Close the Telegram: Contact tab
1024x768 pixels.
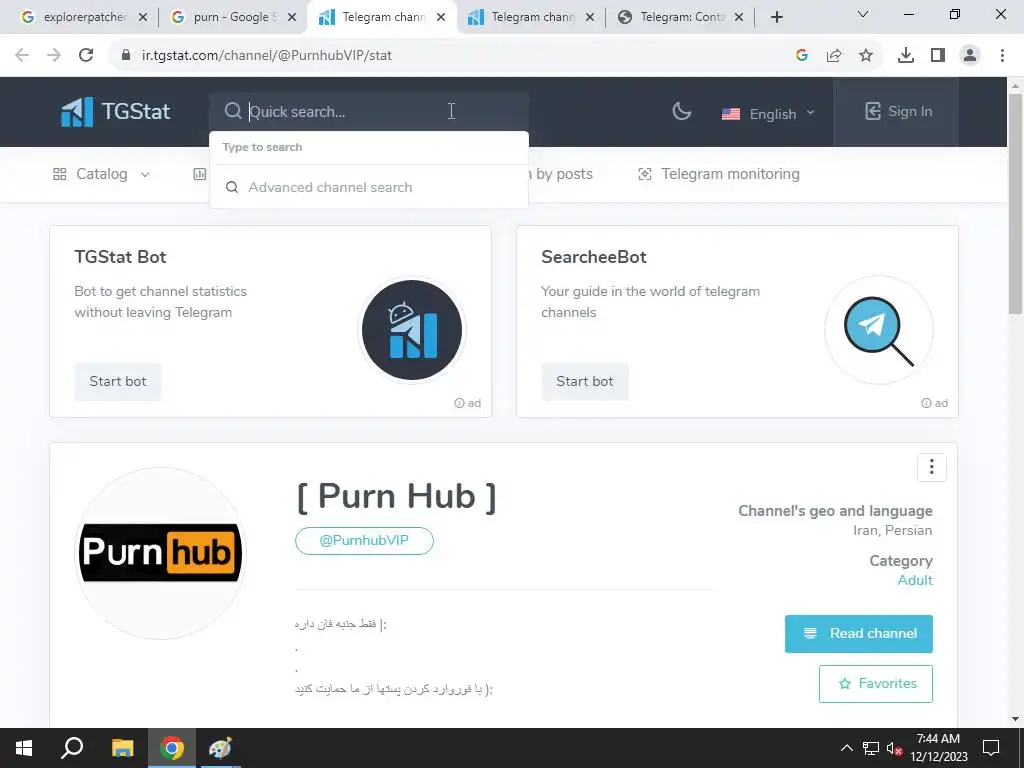coord(739,17)
